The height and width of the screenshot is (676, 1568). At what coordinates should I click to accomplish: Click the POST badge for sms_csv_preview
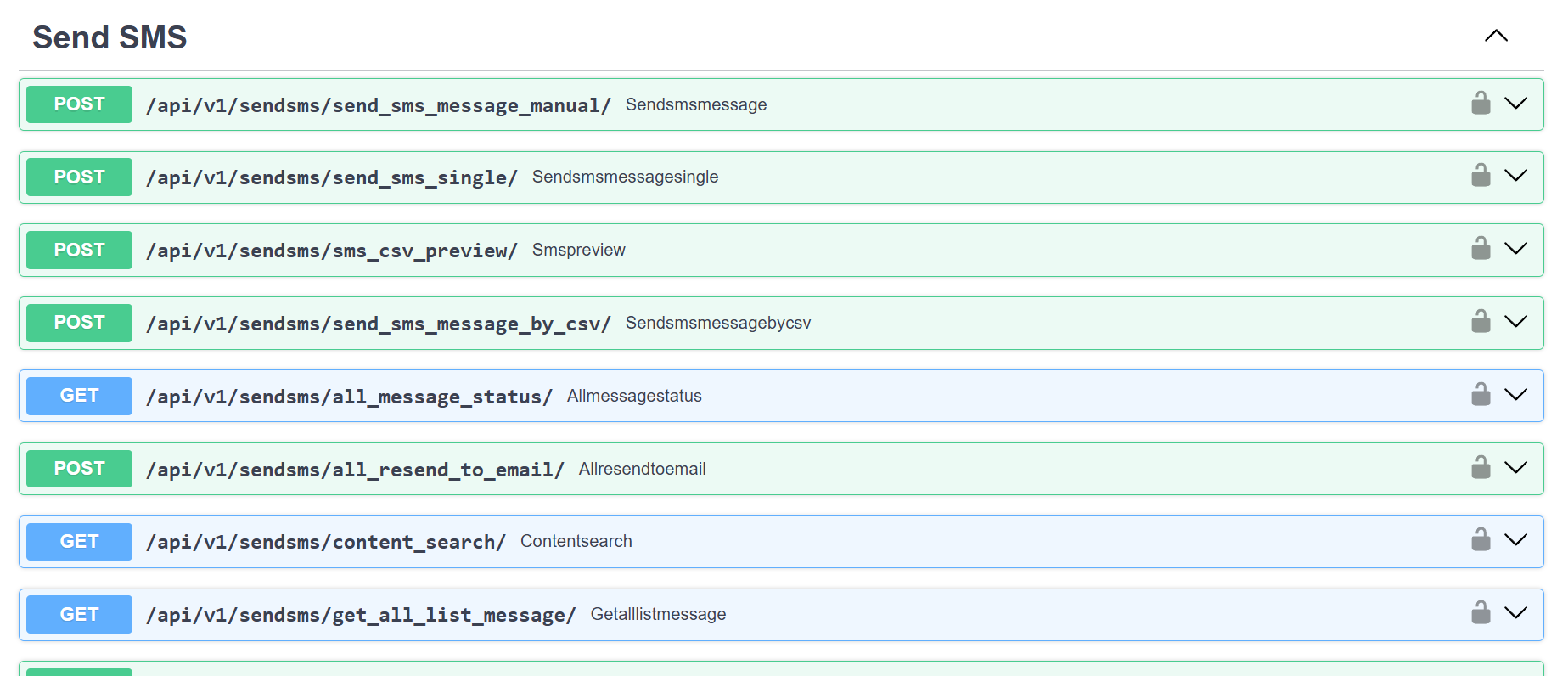[x=79, y=250]
